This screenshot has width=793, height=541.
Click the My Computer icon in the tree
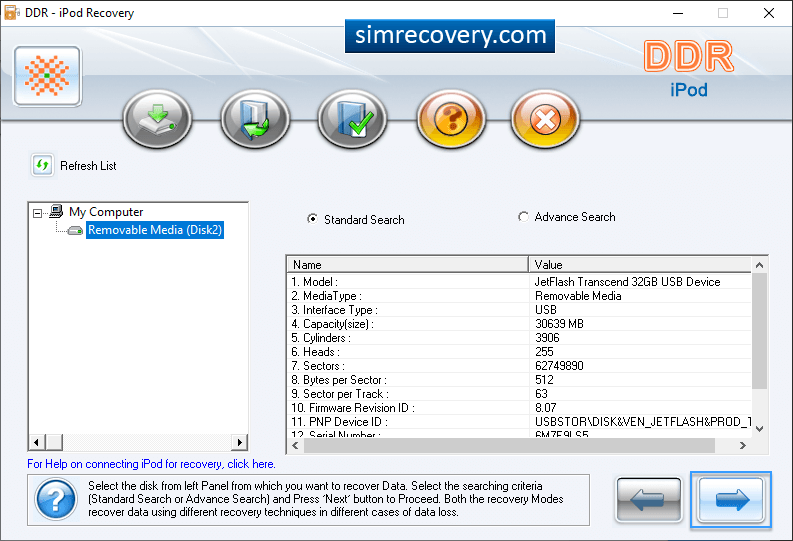click(56, 211)
